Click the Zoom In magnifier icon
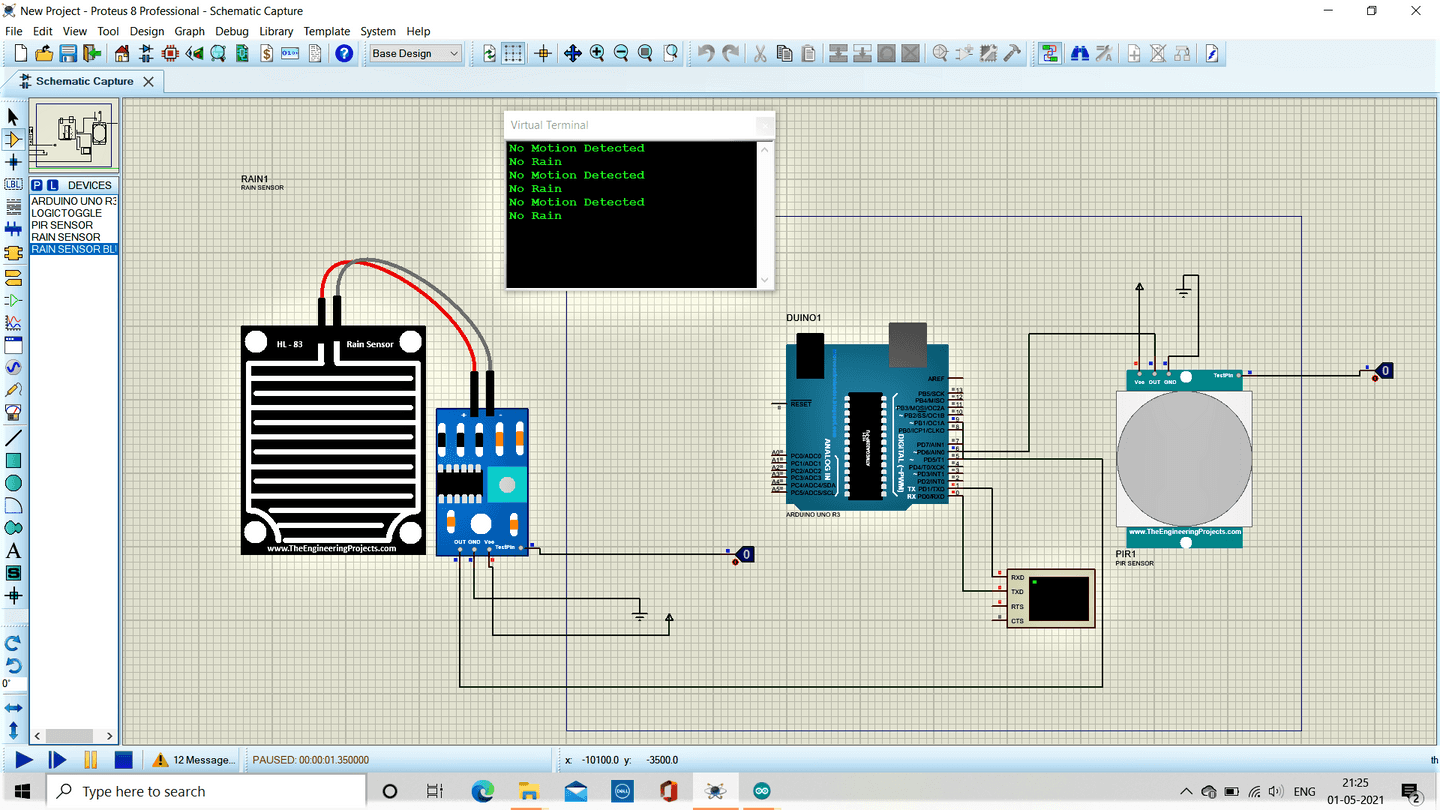The height and width of the screenshot is (810, 1440). point(597,53)
